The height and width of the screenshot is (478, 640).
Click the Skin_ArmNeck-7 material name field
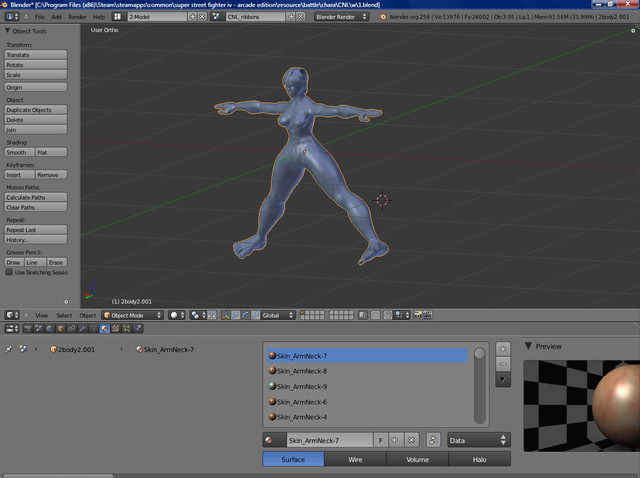point(330,440)
